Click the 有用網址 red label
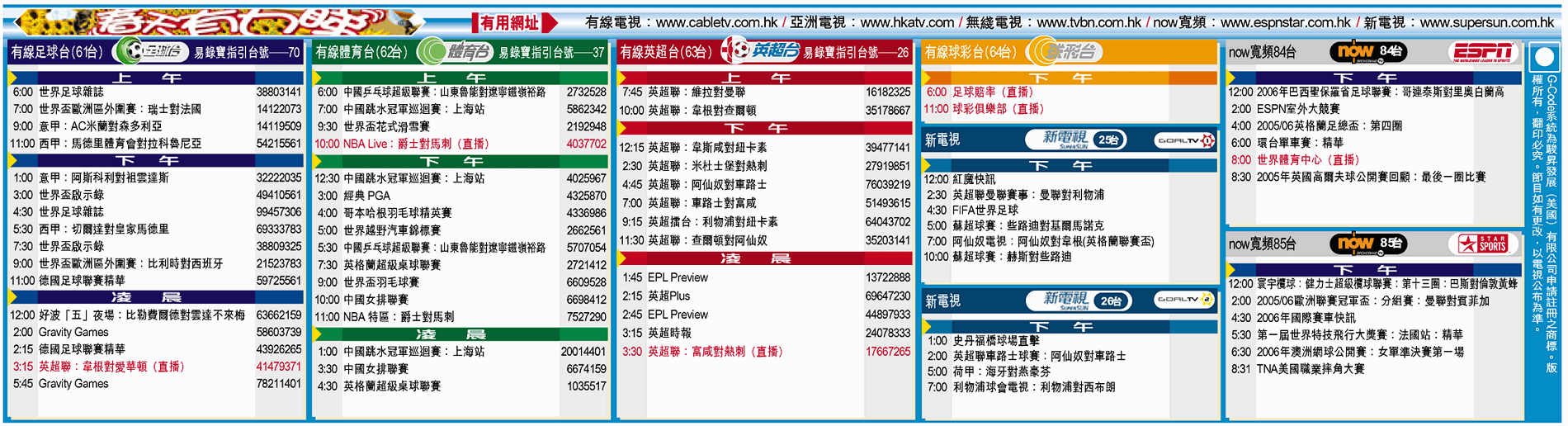1568x426 pixels. click(x=513, y=23)
